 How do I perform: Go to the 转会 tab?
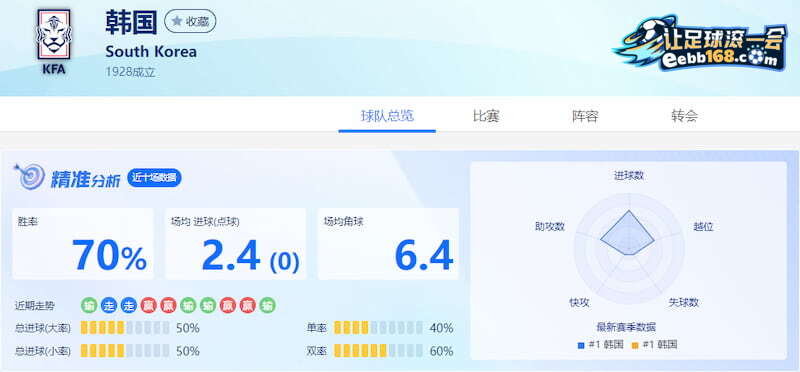pos(684,116)
